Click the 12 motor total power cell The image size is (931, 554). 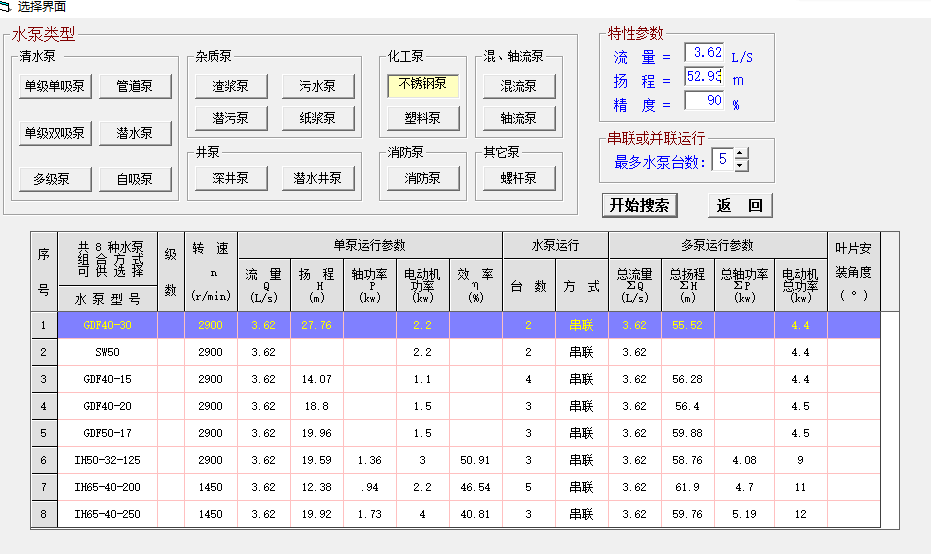[800, 514]
